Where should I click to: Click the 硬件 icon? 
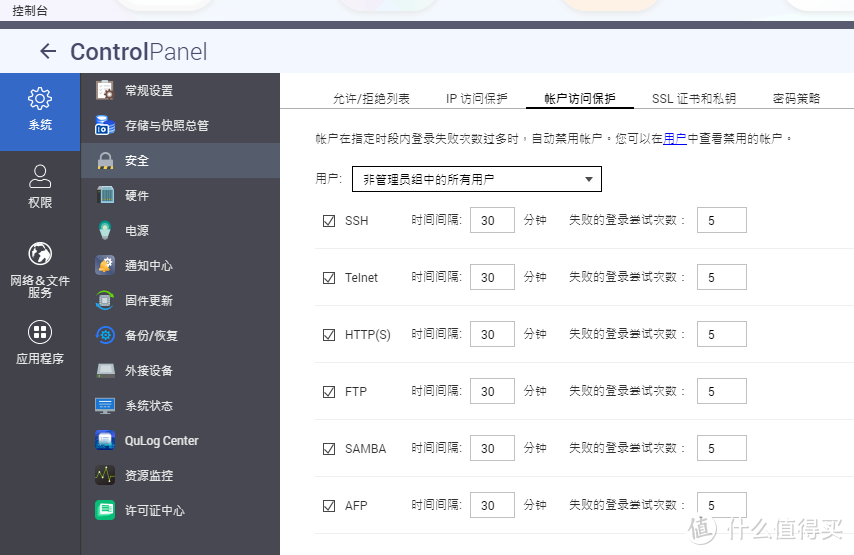[x=105, y=195]
